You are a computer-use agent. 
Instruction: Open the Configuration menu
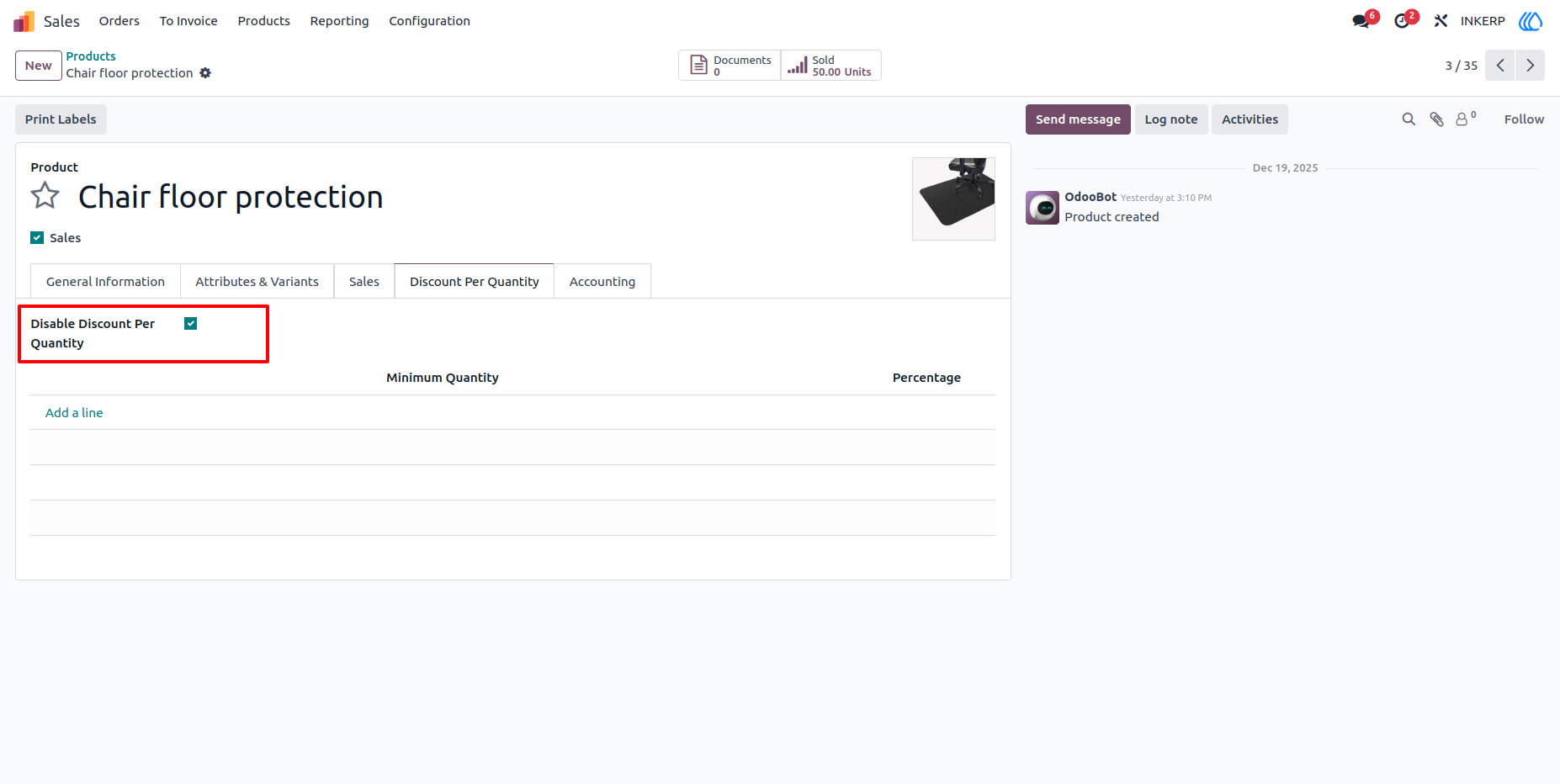pyautogui.click(x=429, y=21)
